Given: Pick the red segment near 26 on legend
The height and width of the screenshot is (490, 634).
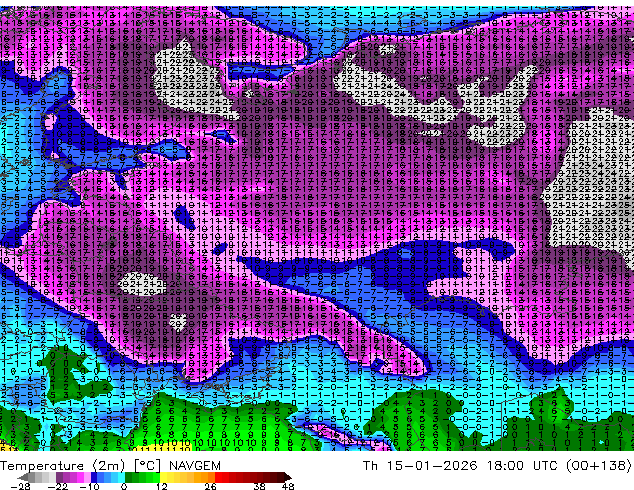Looking at the screenshot, I should [x=220, y=477].
